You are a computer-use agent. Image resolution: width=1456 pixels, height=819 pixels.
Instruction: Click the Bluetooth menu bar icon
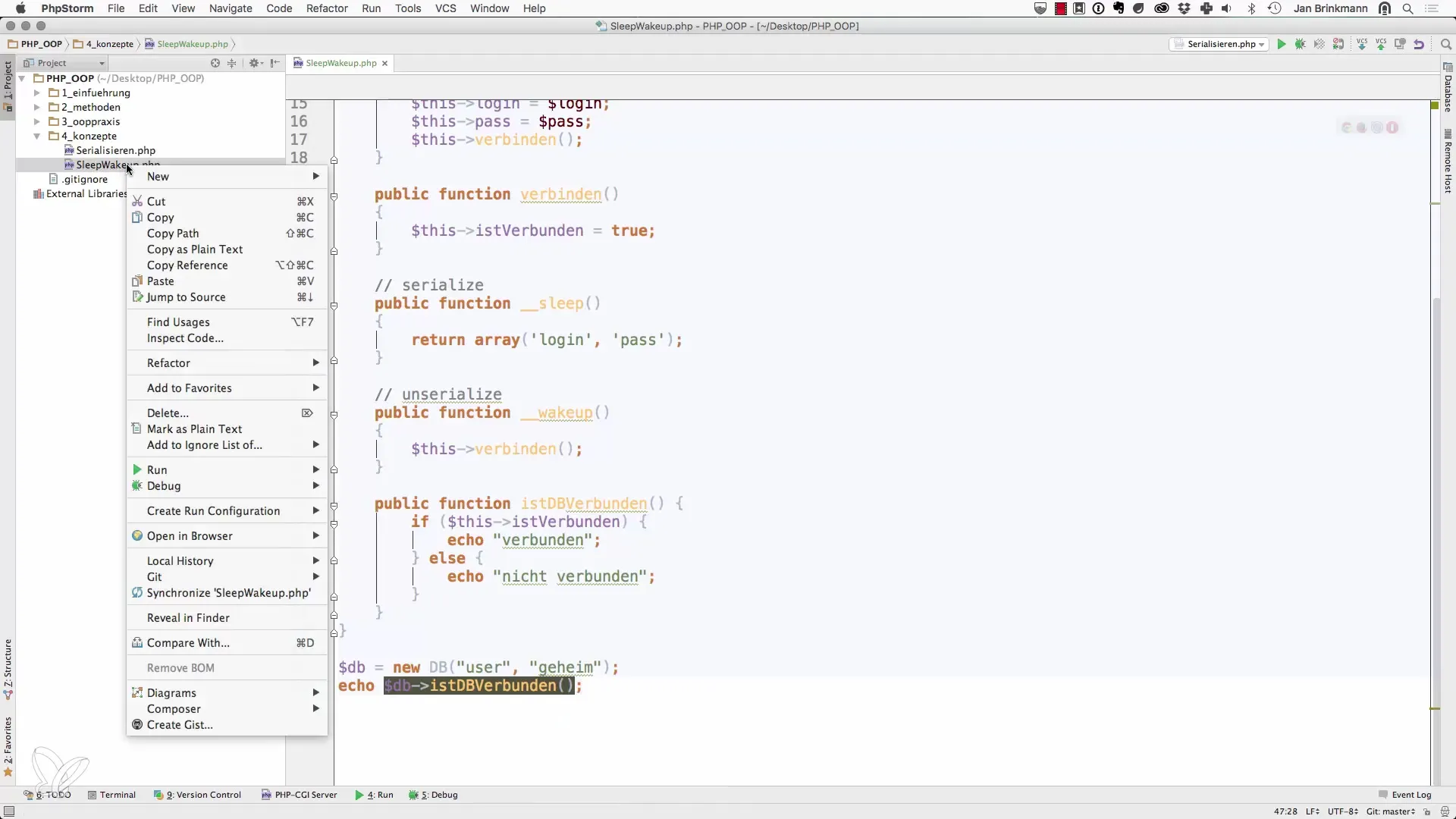tap(1252, 8)
